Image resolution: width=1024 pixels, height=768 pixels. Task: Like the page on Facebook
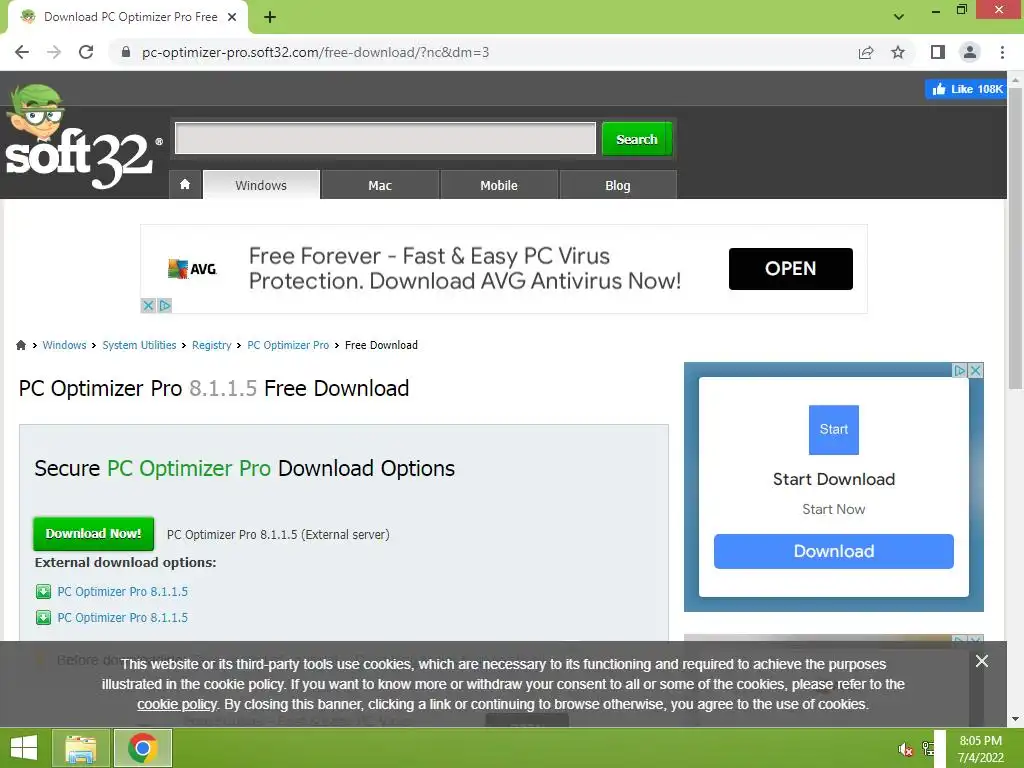tap(965, 89)
